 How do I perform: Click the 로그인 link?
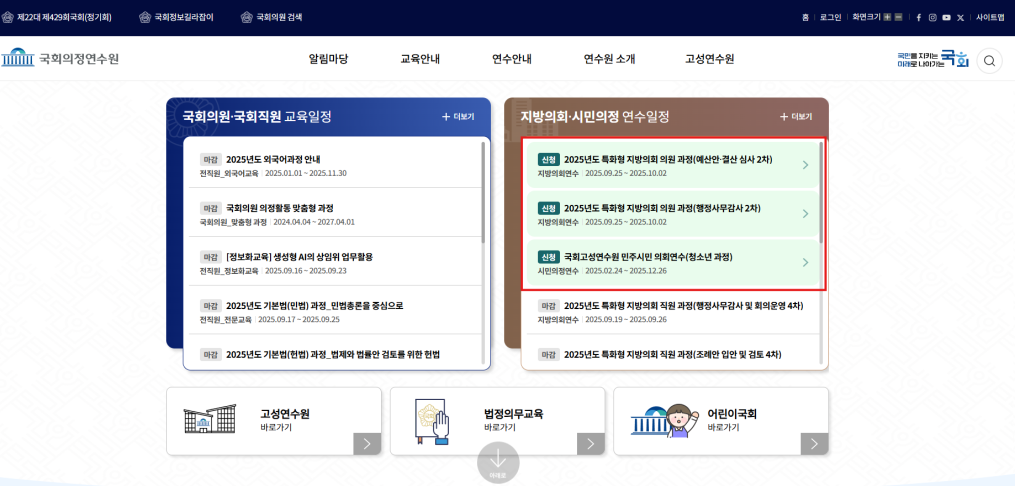(830, 17)
